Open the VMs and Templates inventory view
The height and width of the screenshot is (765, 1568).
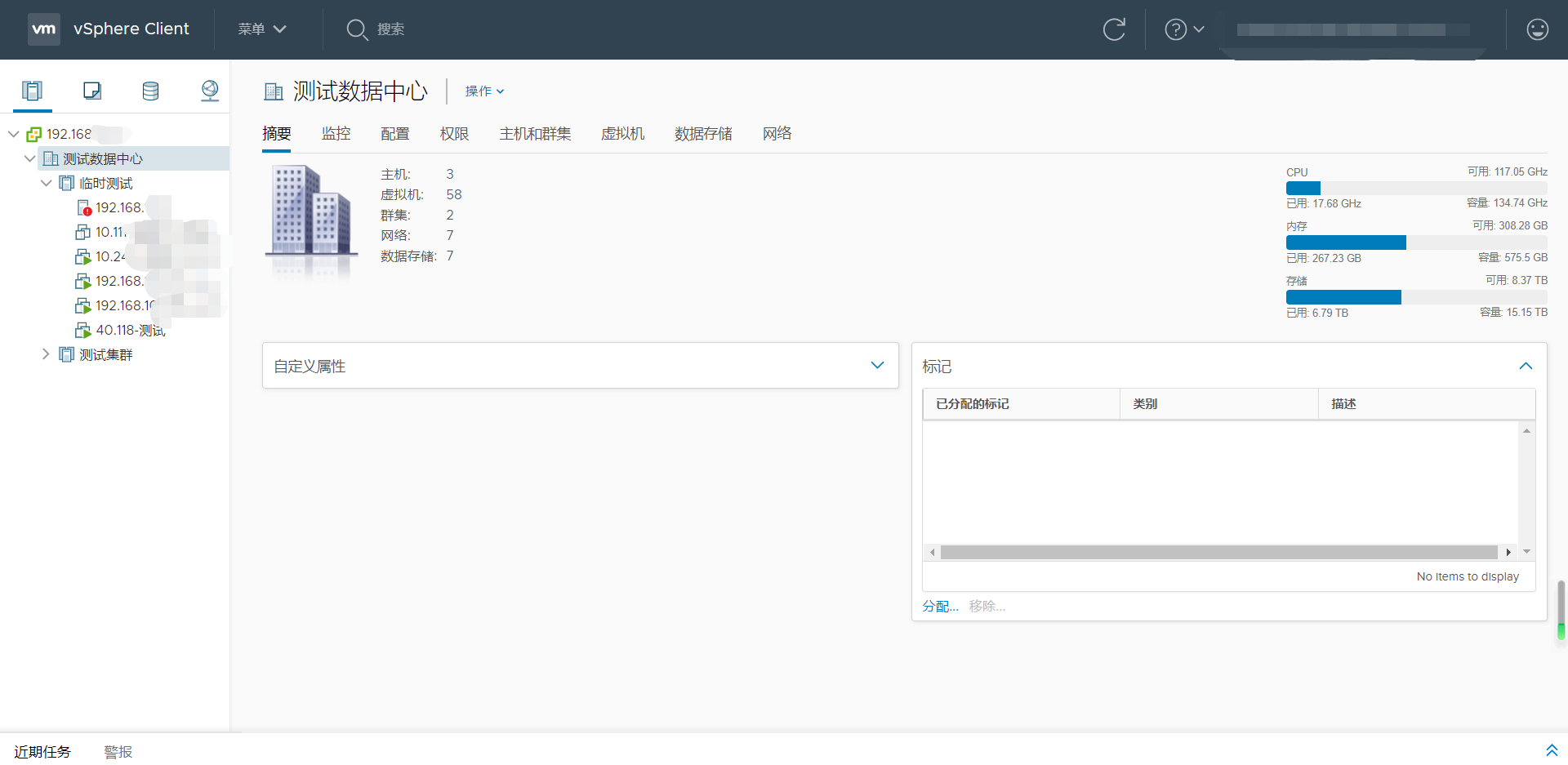91,91
